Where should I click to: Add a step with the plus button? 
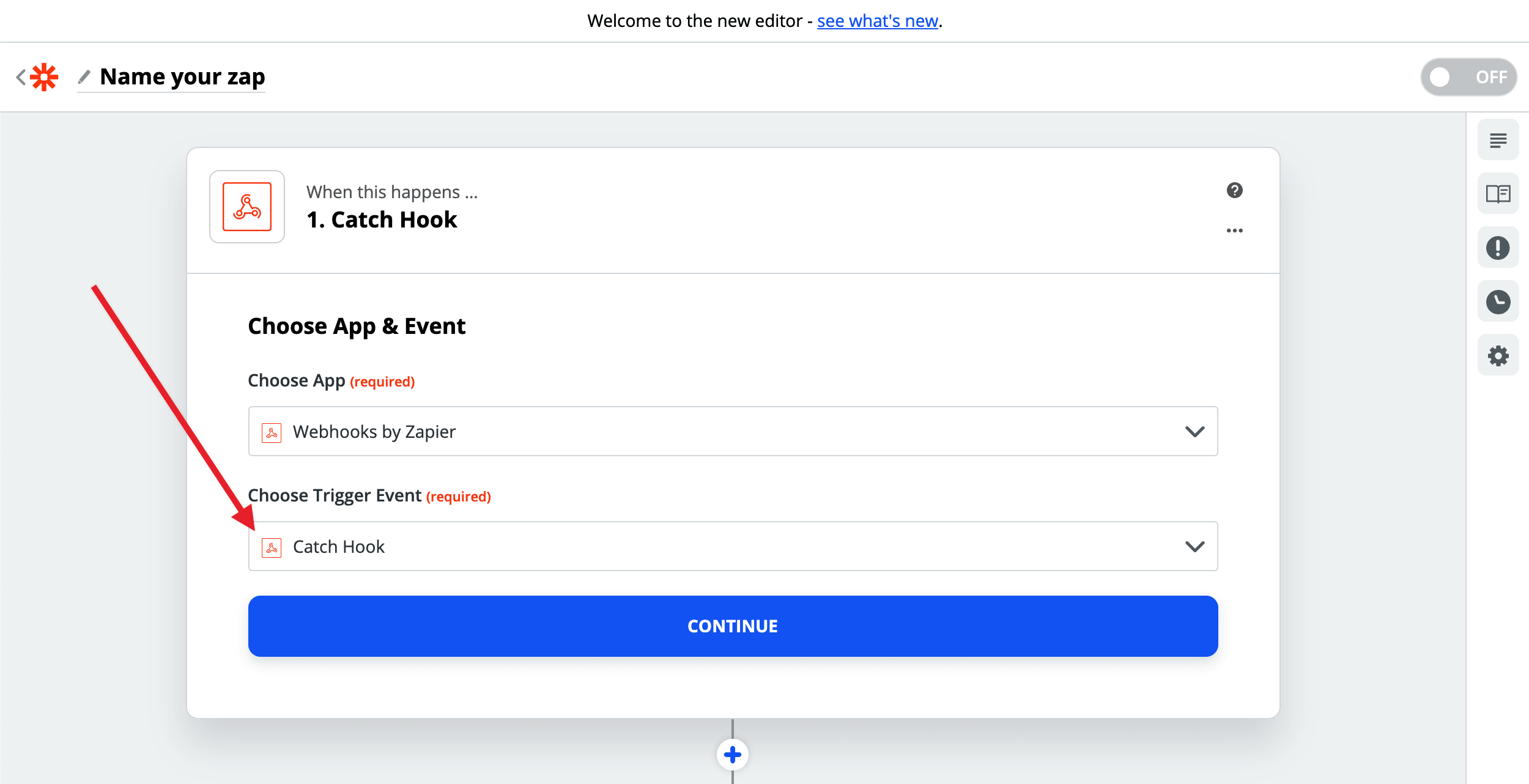coord(732,755)
